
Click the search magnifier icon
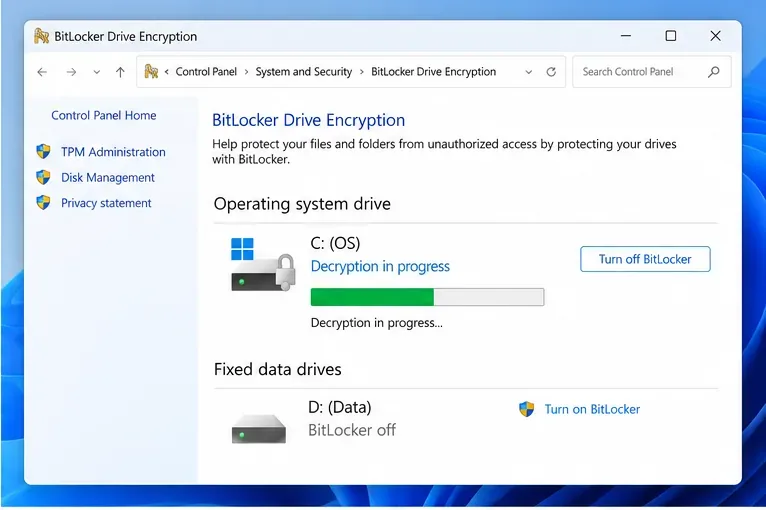click(x=714, y=72)
